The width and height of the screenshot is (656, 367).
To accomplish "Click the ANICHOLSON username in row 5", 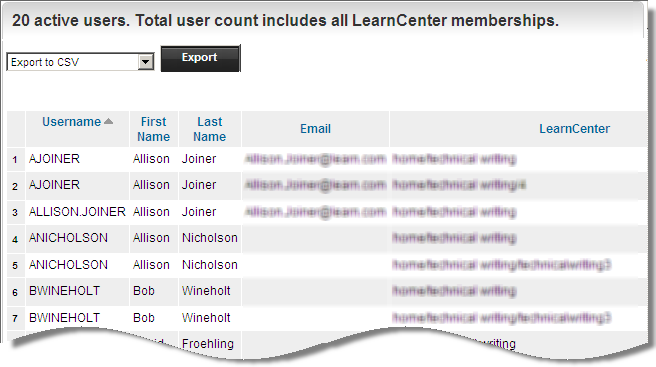I will [x=68, y=264].
